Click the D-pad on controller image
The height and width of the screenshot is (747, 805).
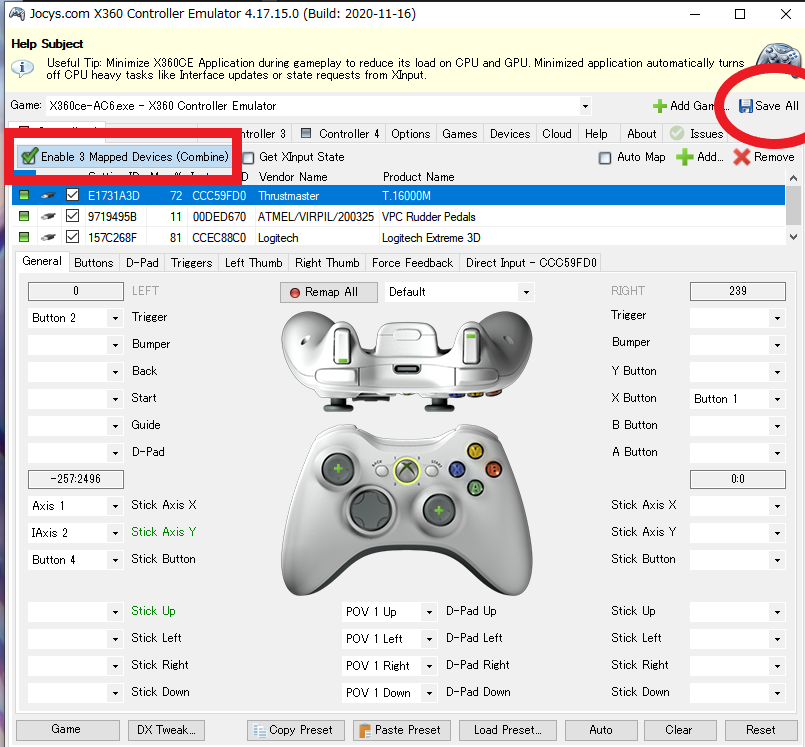click(x=371, y=511)
